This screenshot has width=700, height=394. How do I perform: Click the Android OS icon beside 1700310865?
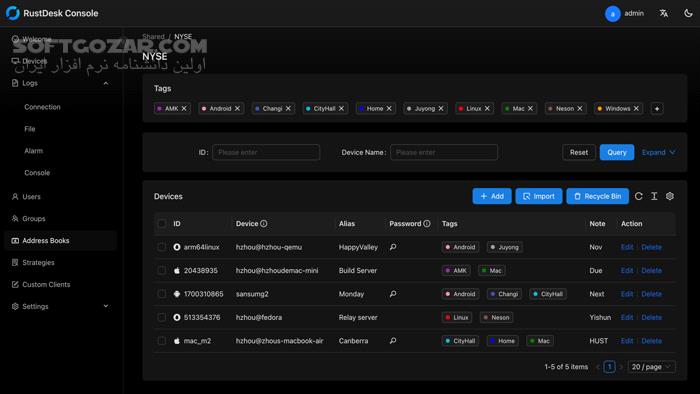point(177,294)
